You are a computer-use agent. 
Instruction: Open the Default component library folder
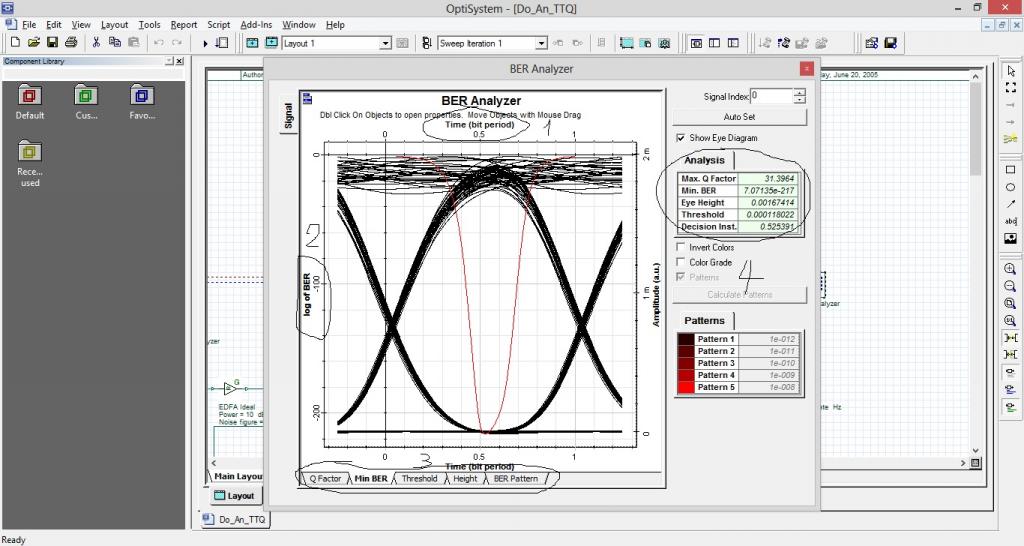pos(30,96)
